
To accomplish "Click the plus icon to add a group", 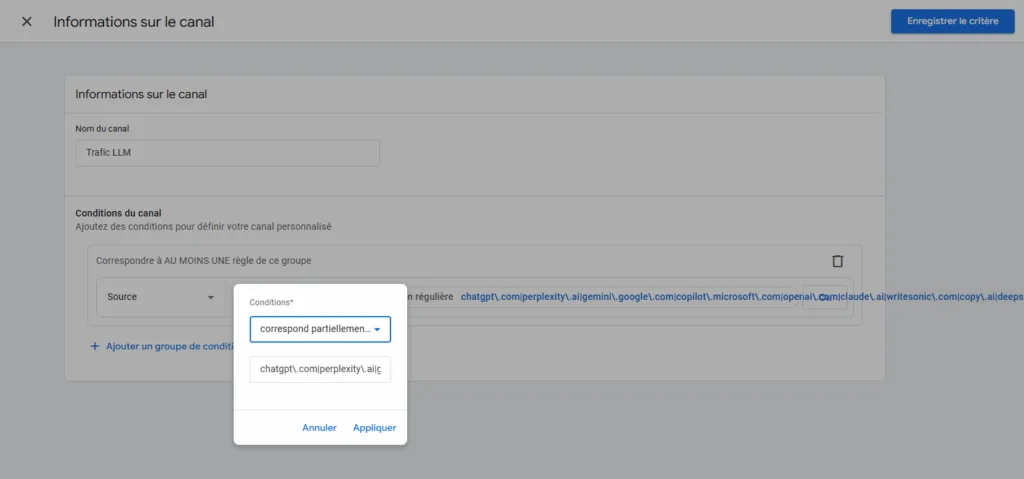I will click(95, 346).
